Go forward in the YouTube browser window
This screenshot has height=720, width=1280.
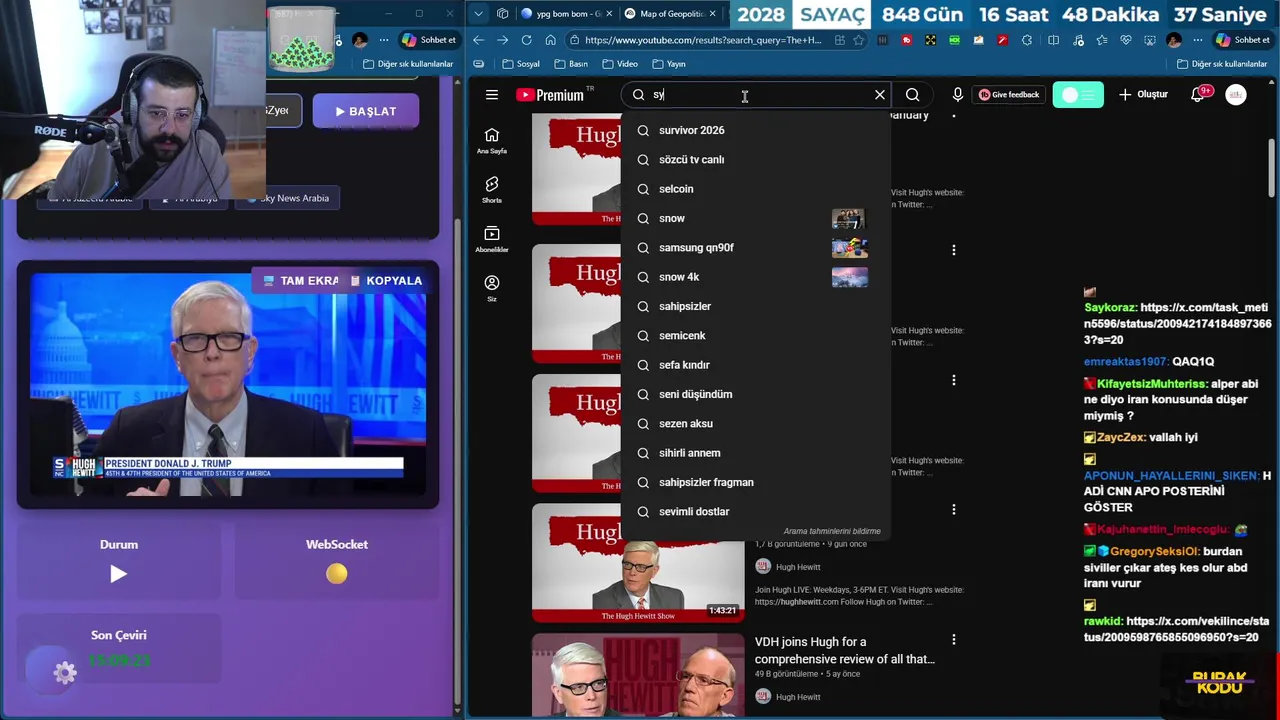coord(502,40)
